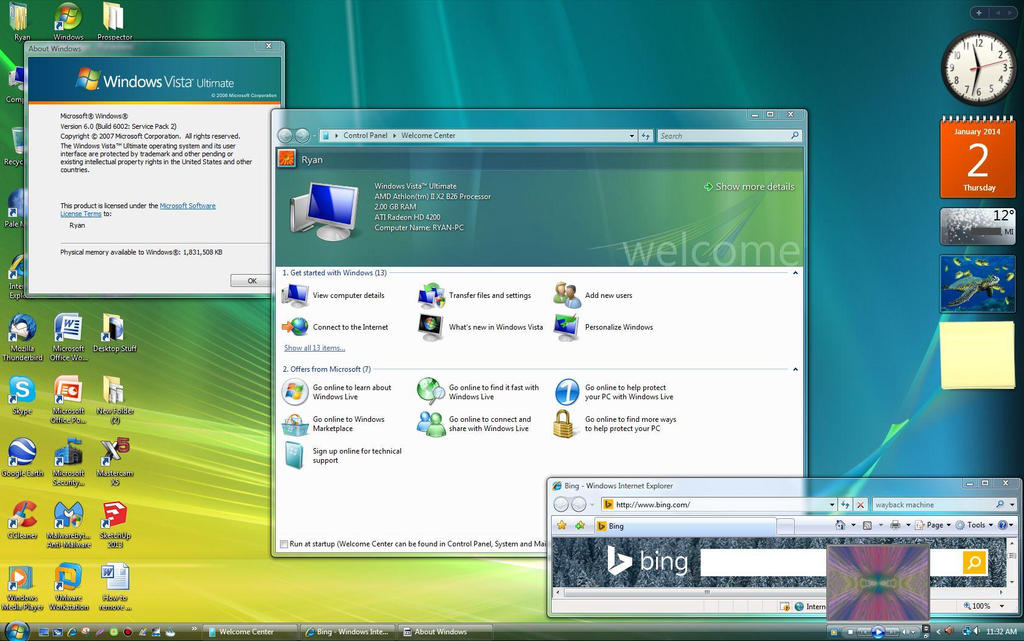
Task: Switch to Welcome Center taskbar button
Action: tap(251, 632)
